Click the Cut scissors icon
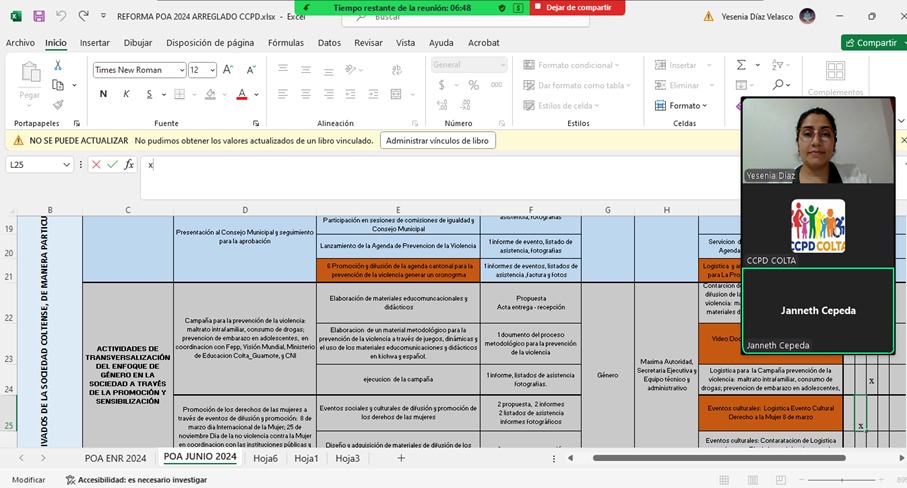907x488 pixels. pyautogui.click(x=58, y=65)
